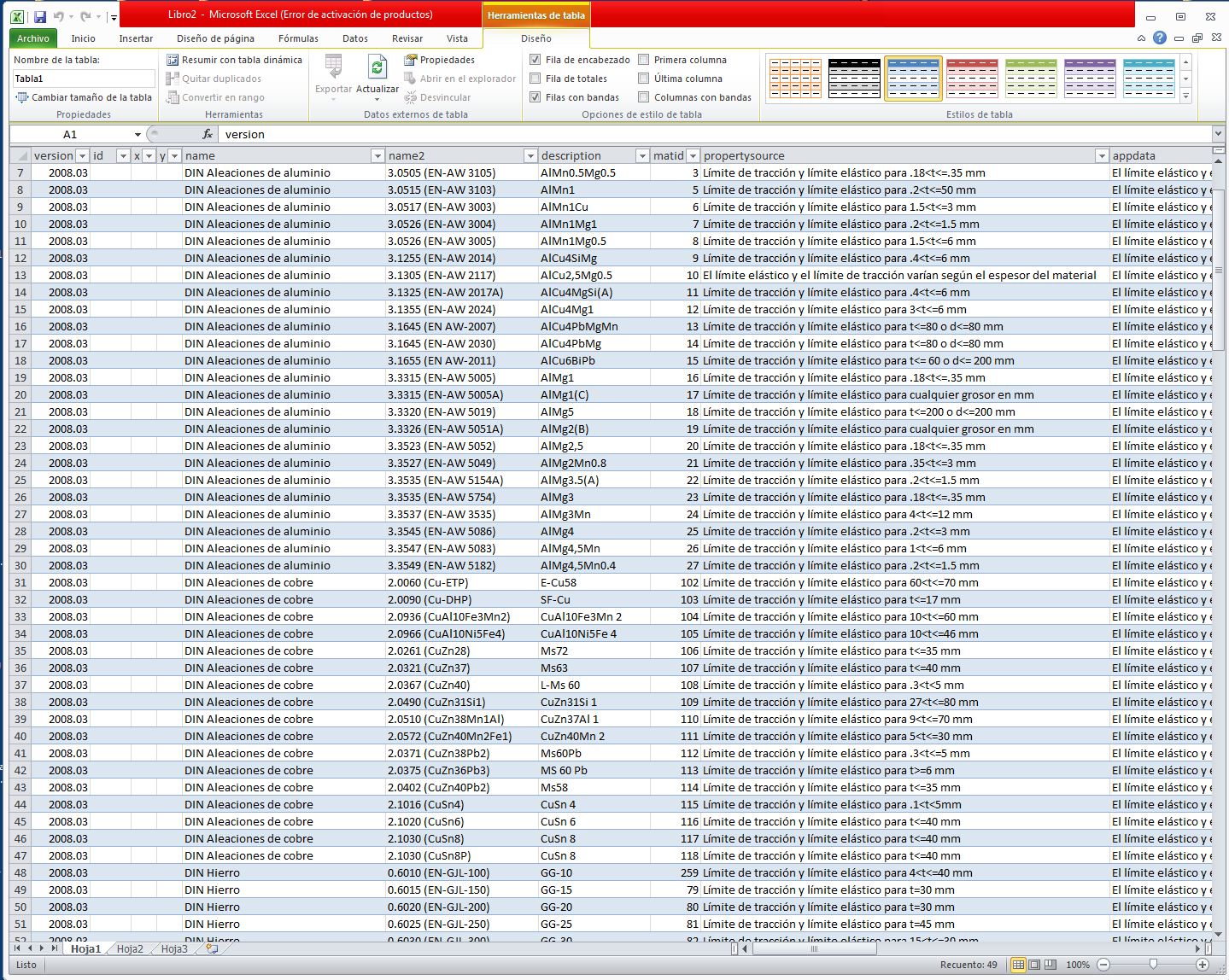1229x980 pixels.
Task: Open the Excel application icon menu
Action: click(17, 16)
